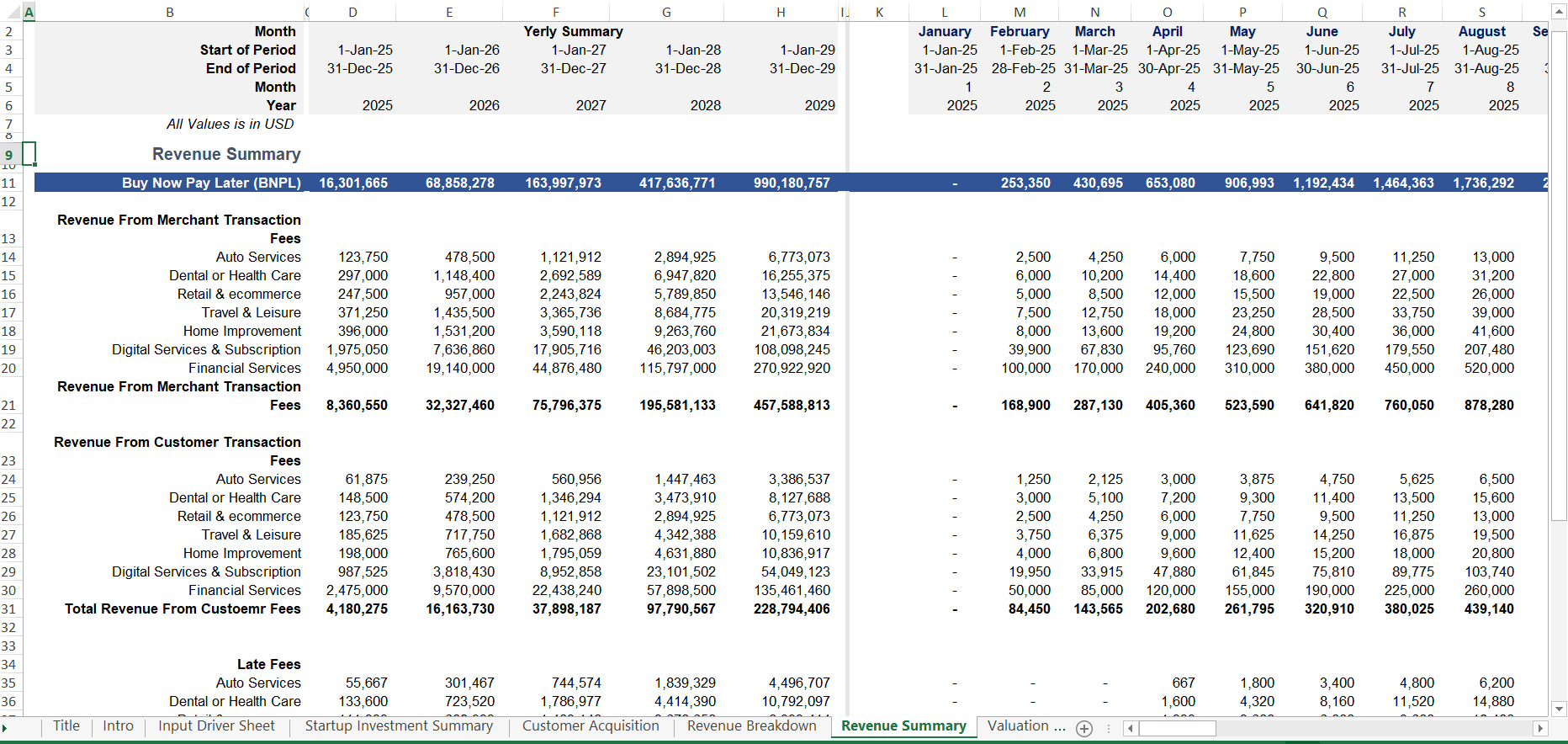This screenshot has width=1568, height=744.
Task: Select customer fees total 4,180,275
Action: click(x=357, y=608)
